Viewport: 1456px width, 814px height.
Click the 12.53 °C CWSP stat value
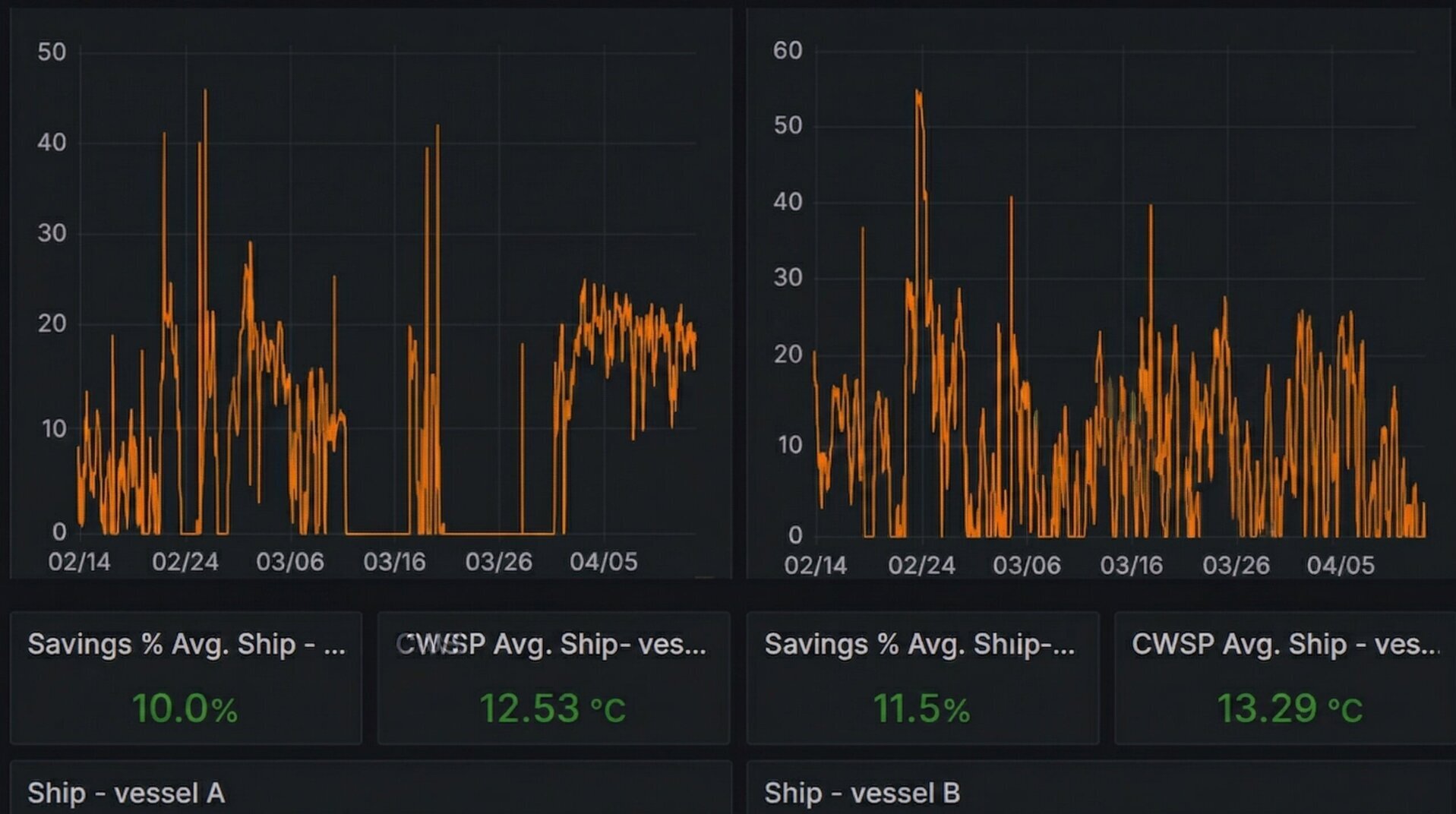pyautogui.click(x=552, y=706)
